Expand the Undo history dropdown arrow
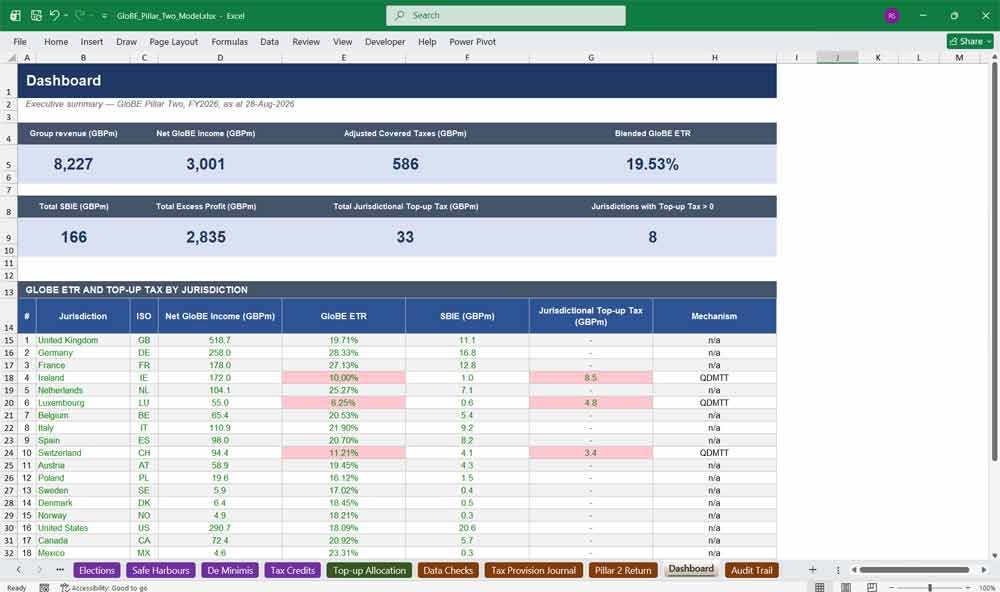 pyautogui.click(x=66, y=16)
